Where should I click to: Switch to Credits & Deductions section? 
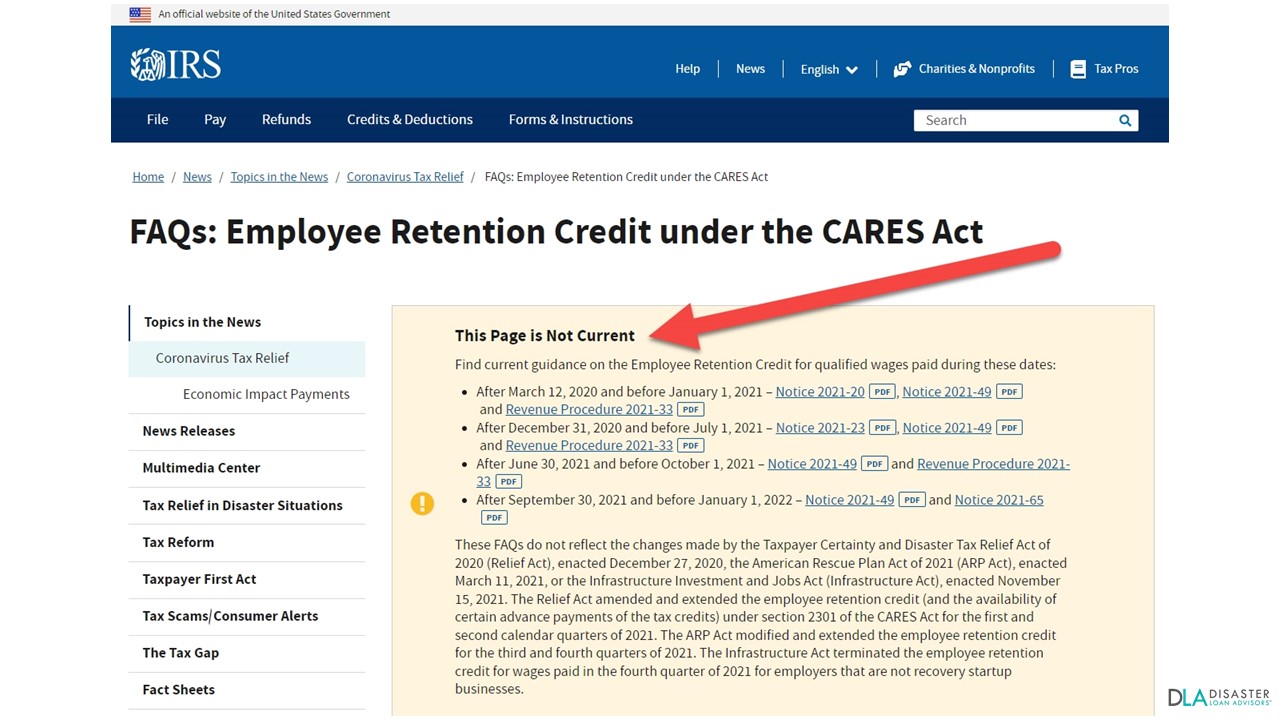tap(409, 119)
